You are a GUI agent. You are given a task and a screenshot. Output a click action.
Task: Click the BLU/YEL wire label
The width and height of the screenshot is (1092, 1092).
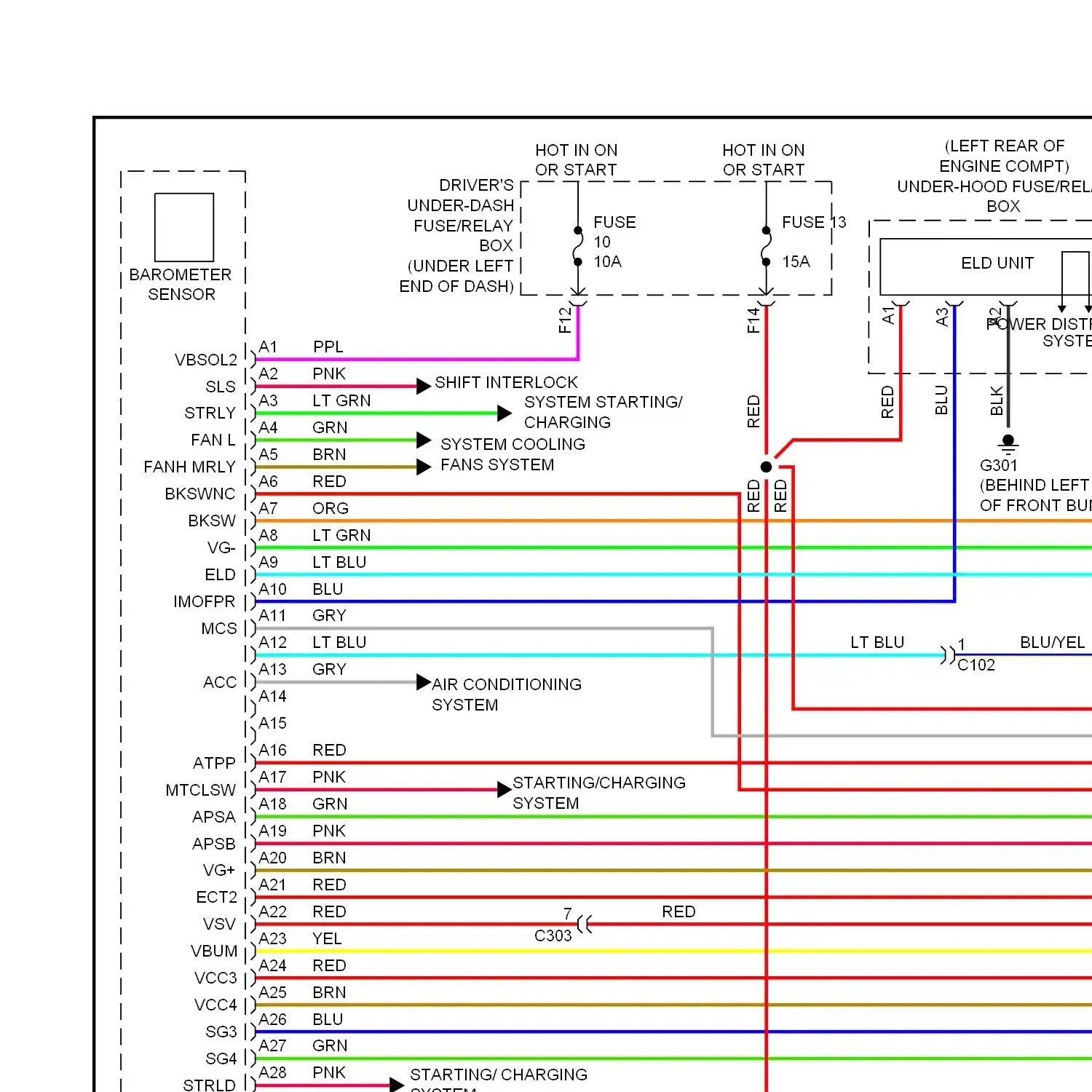pyautogui.click(x=1053, y=642)
